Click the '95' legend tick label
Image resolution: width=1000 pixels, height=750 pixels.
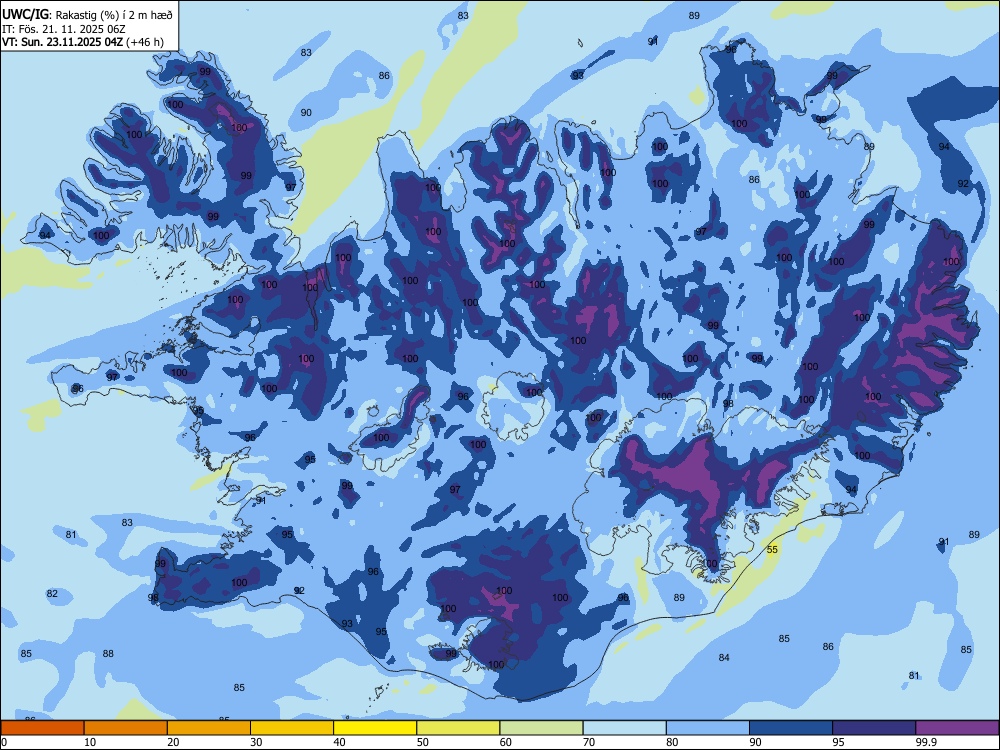[x=839, y=742]
